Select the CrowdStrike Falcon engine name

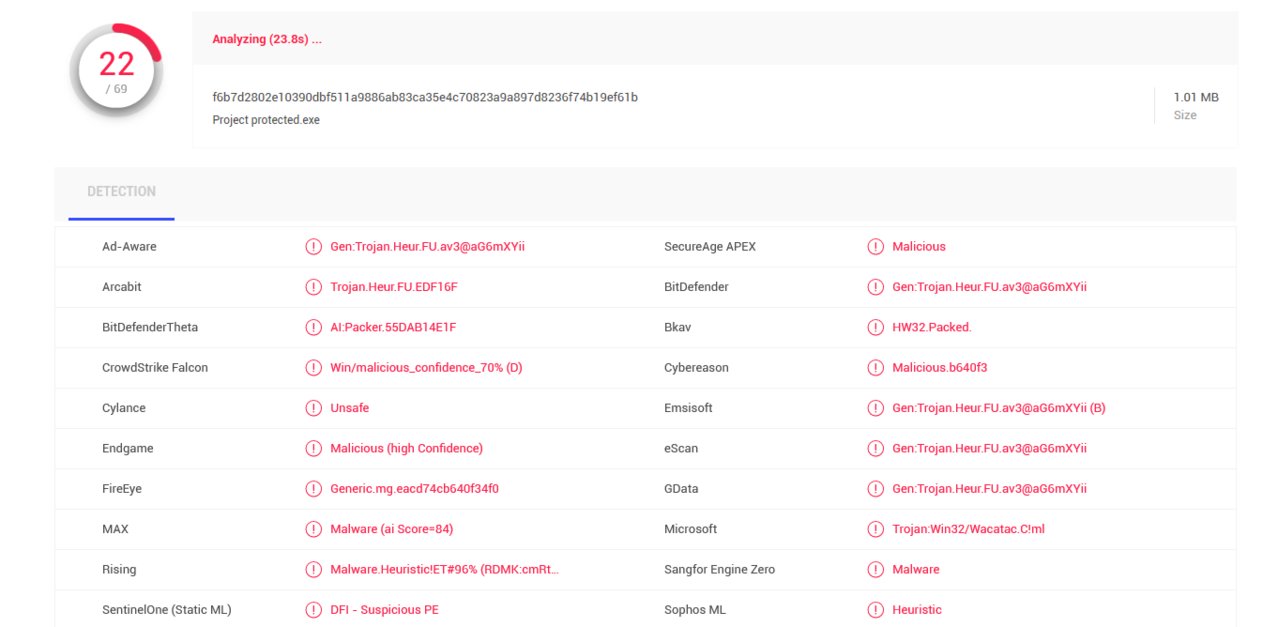[x=155, y=368]
